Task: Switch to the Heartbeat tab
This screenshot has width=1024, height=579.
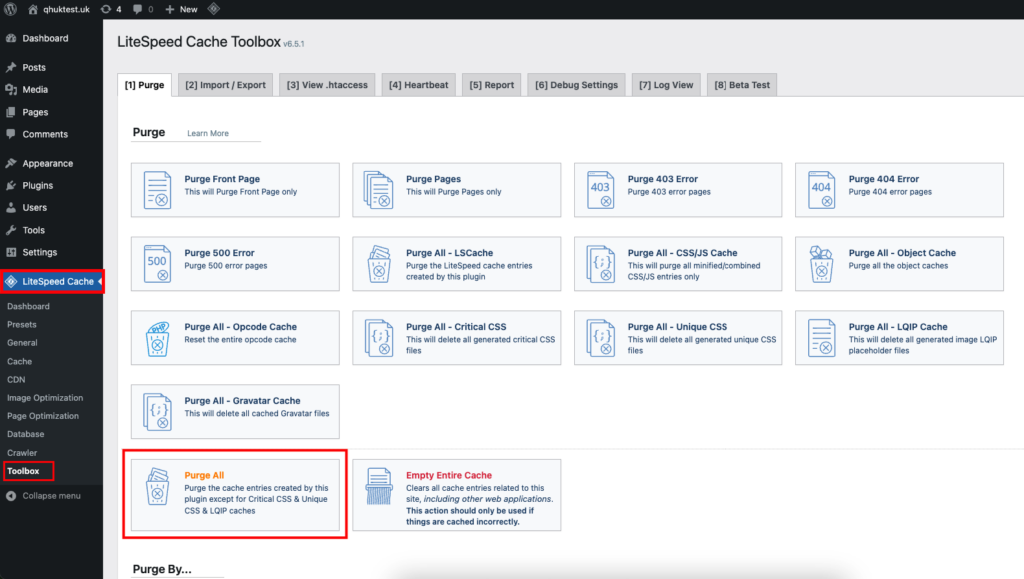Action: click(x=419, y=85)
